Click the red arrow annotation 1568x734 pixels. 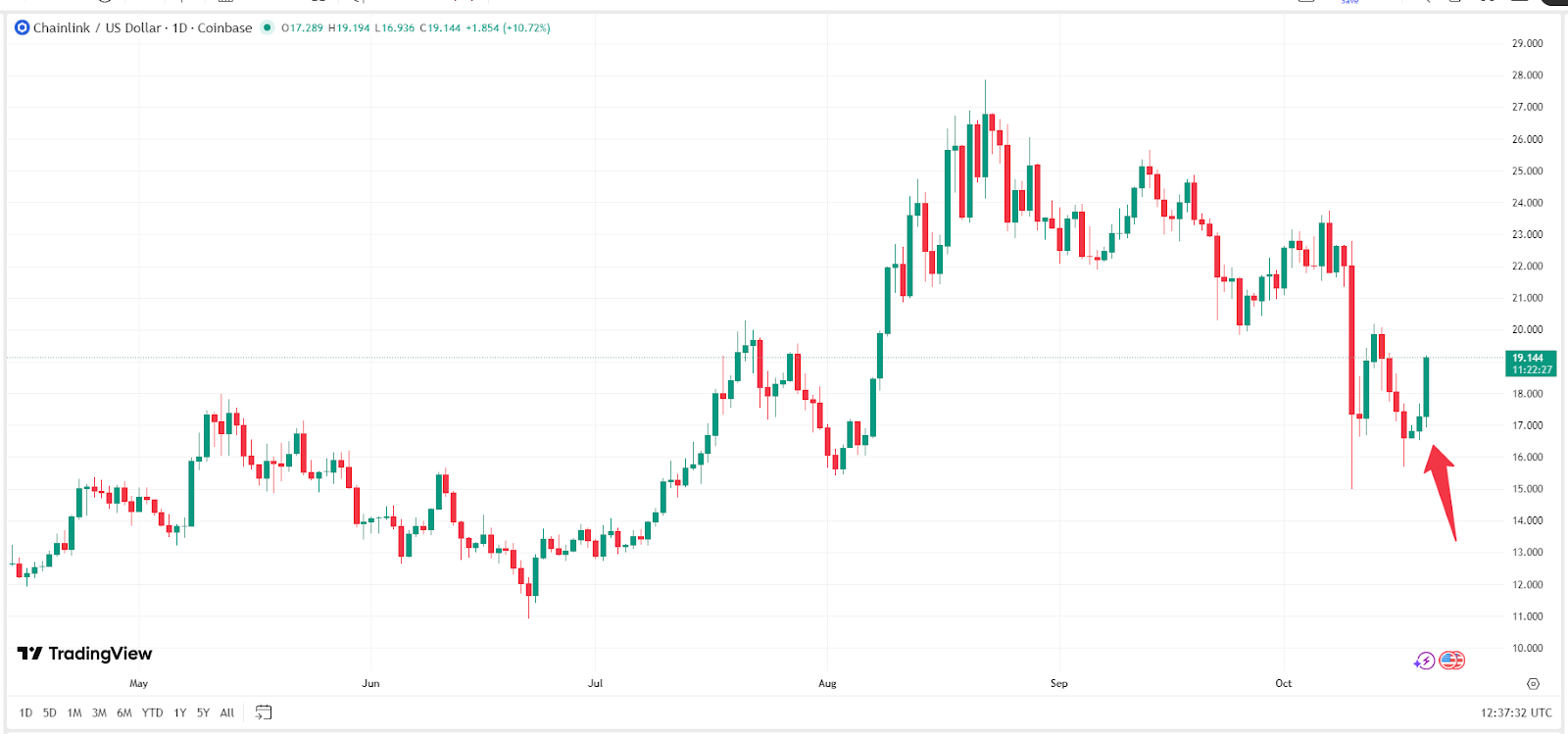1442,490
